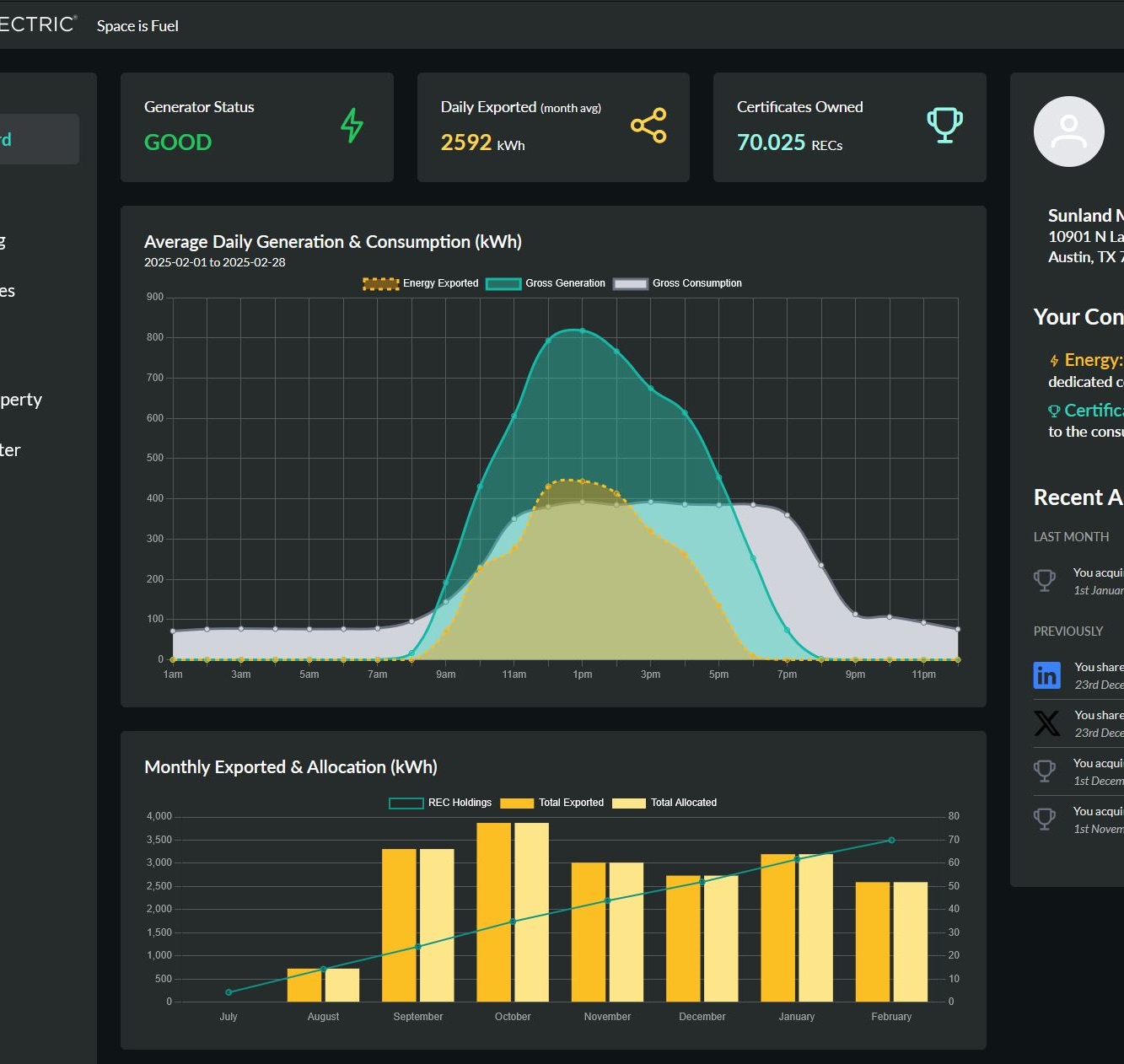
Task: Click the trophy icon in Certificates Owned card
Action: 944,125
